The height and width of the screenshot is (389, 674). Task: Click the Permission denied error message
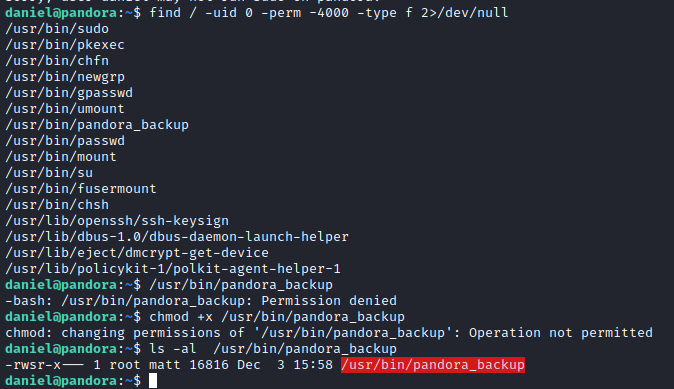329,300
